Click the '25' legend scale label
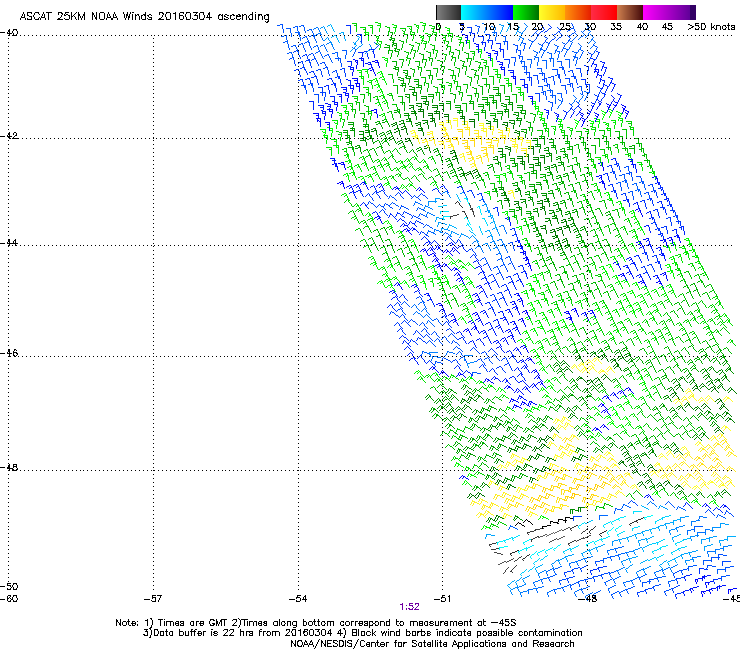The height and width of the screenshot is (650, 740). pos(565,27)
